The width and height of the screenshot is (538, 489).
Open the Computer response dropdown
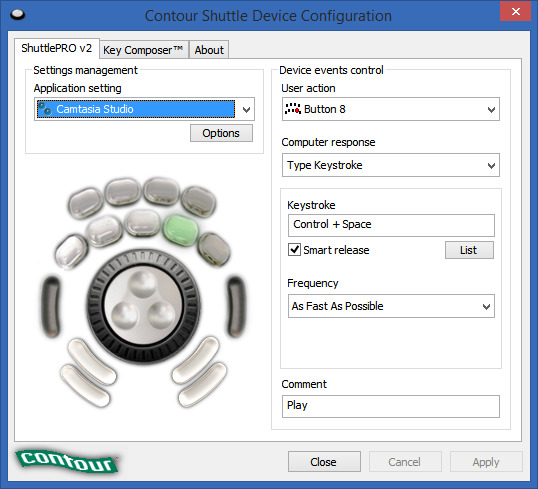pyautogui.click(x=391, y=165)
